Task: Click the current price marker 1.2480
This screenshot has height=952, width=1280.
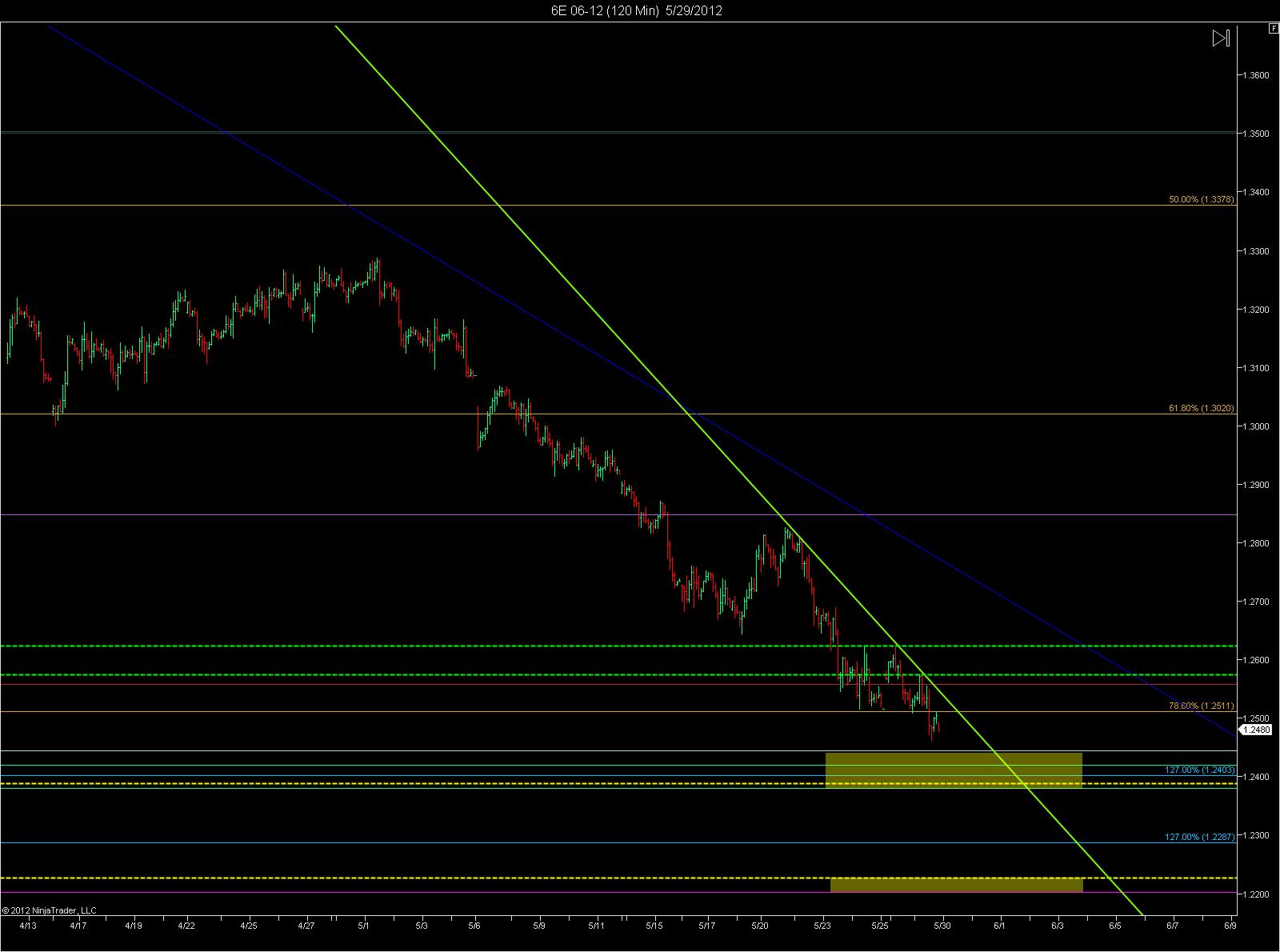Action: click(x=1255, y=729)
